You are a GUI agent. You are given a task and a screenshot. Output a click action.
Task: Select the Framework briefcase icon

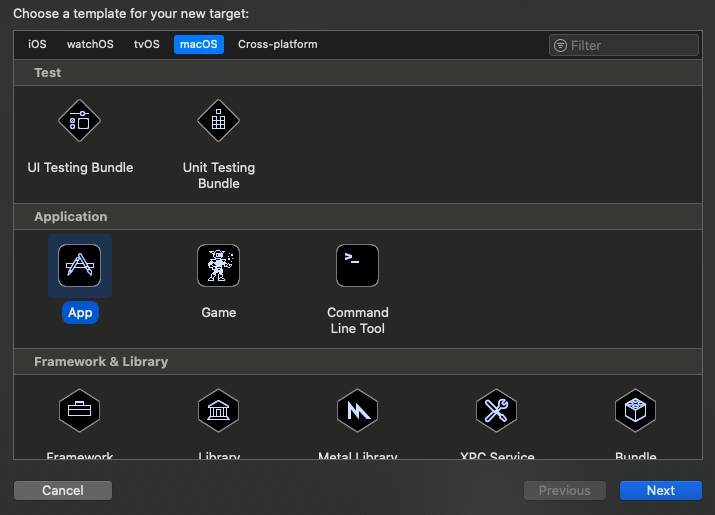tap(79, 411)
